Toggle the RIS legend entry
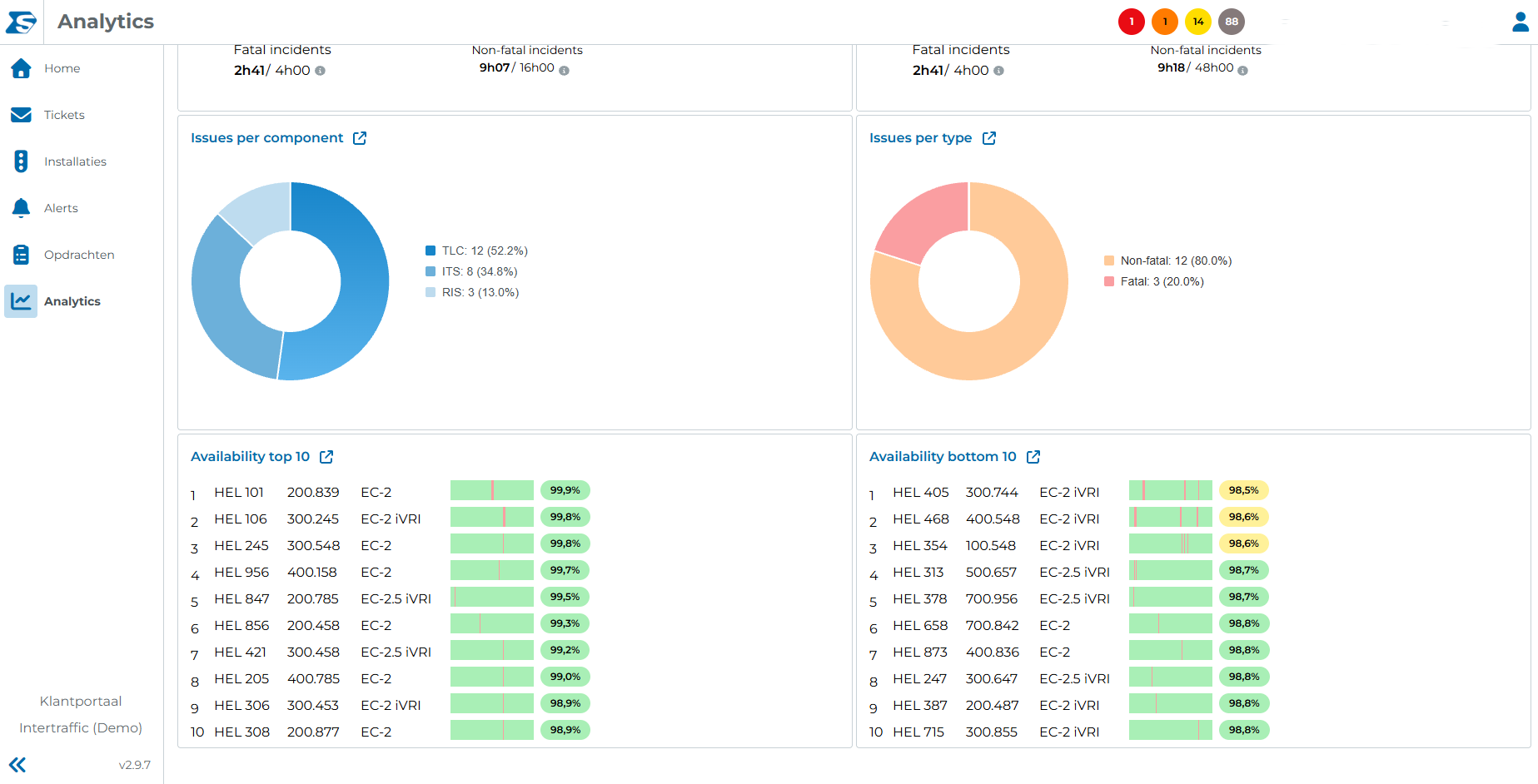This screenshot has height=784, width=1538. (x=472, y=292)
